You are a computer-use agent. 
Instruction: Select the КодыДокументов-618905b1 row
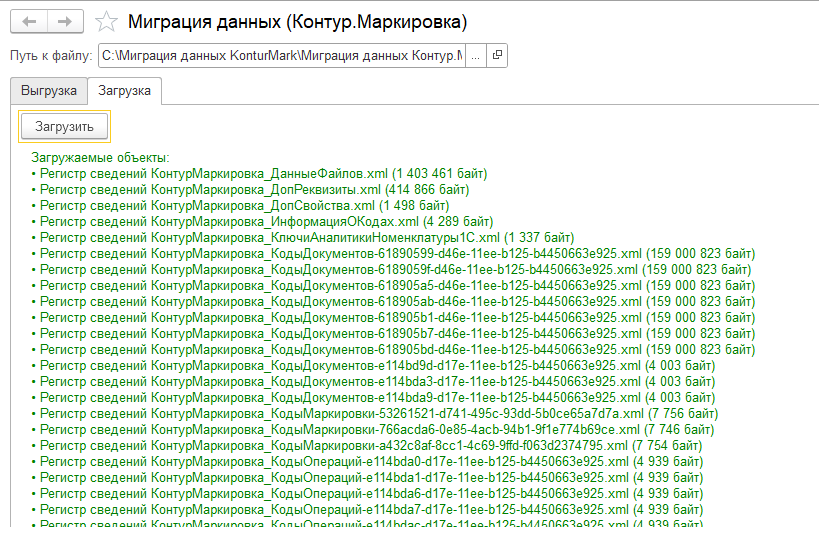tap(393, 318)
